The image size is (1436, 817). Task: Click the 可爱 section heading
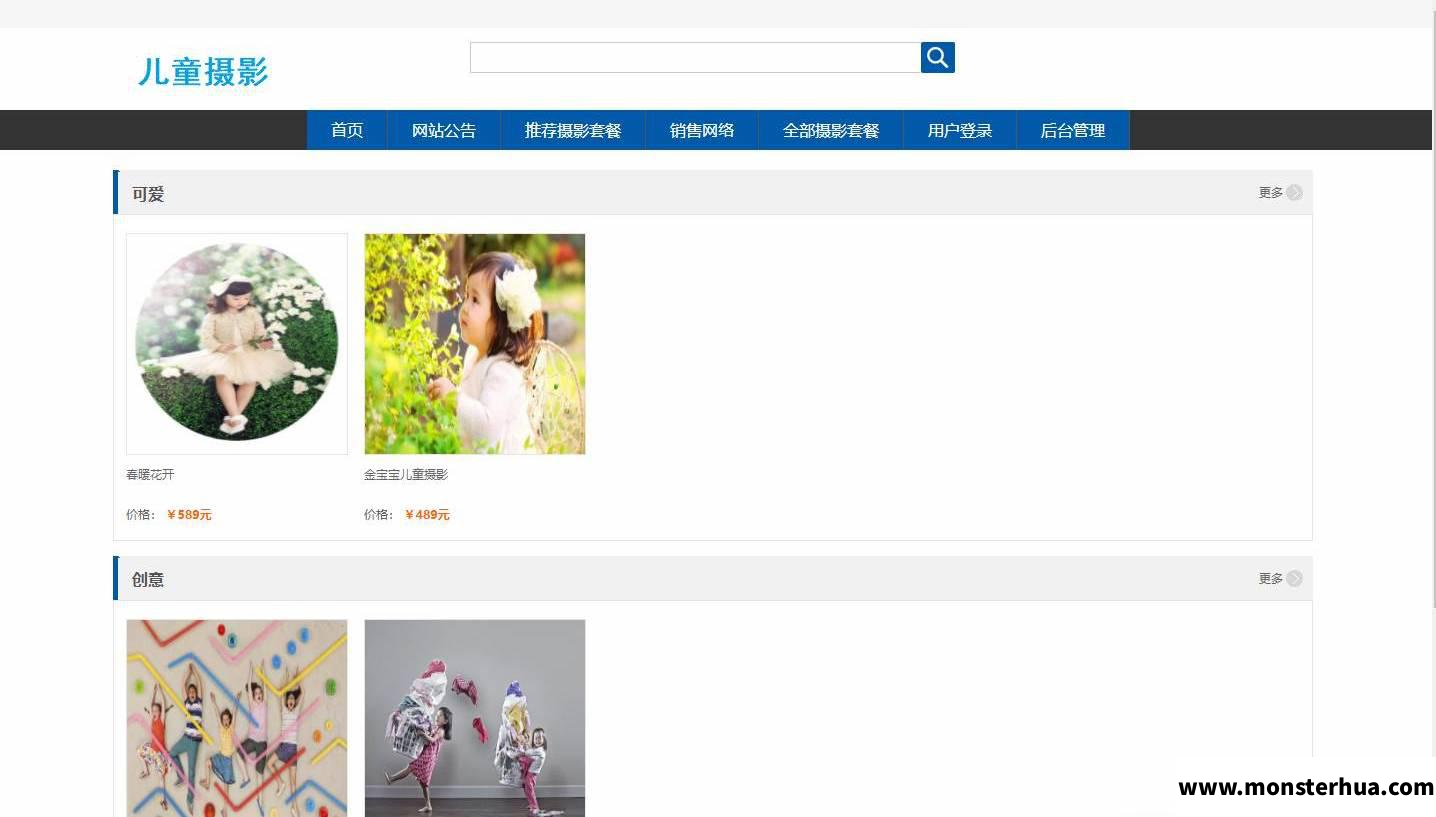[x=148, y=194]
